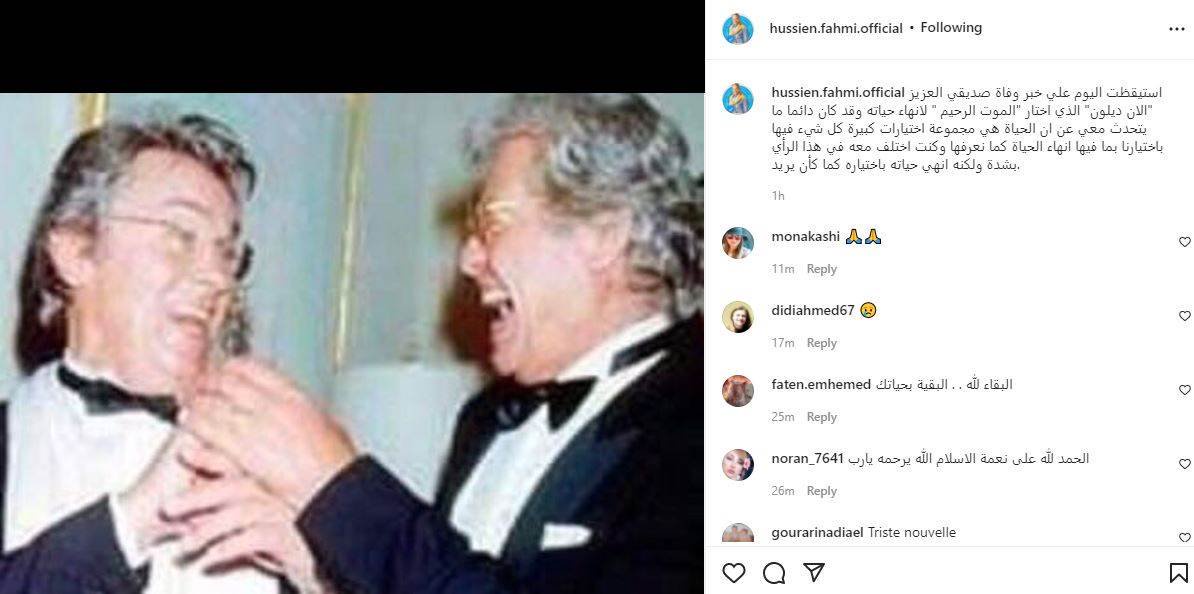Like faten.emhemed's comment heart

[1184, 390]
